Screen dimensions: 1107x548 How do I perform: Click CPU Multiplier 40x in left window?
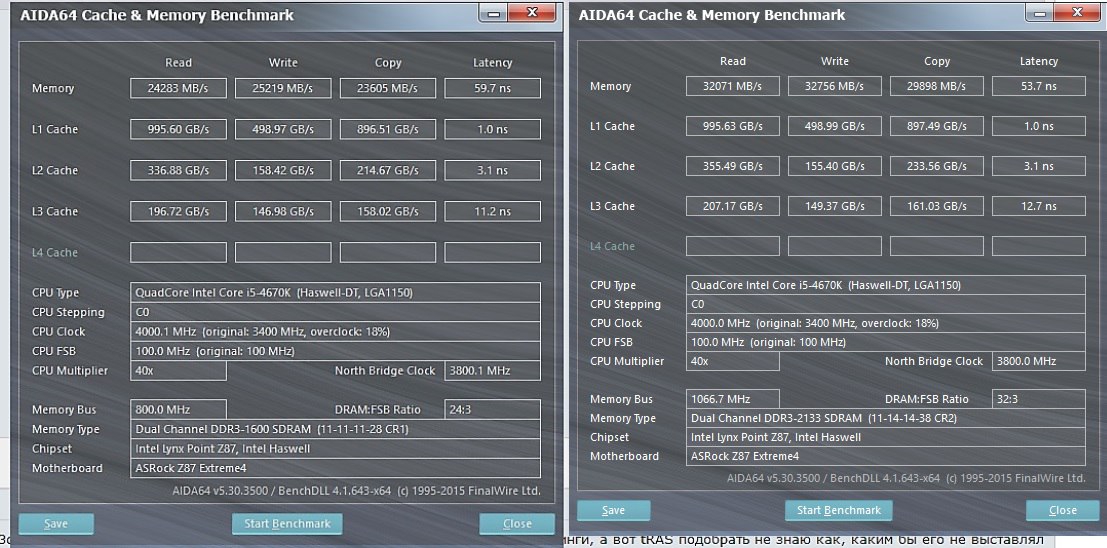coord(179,371)
